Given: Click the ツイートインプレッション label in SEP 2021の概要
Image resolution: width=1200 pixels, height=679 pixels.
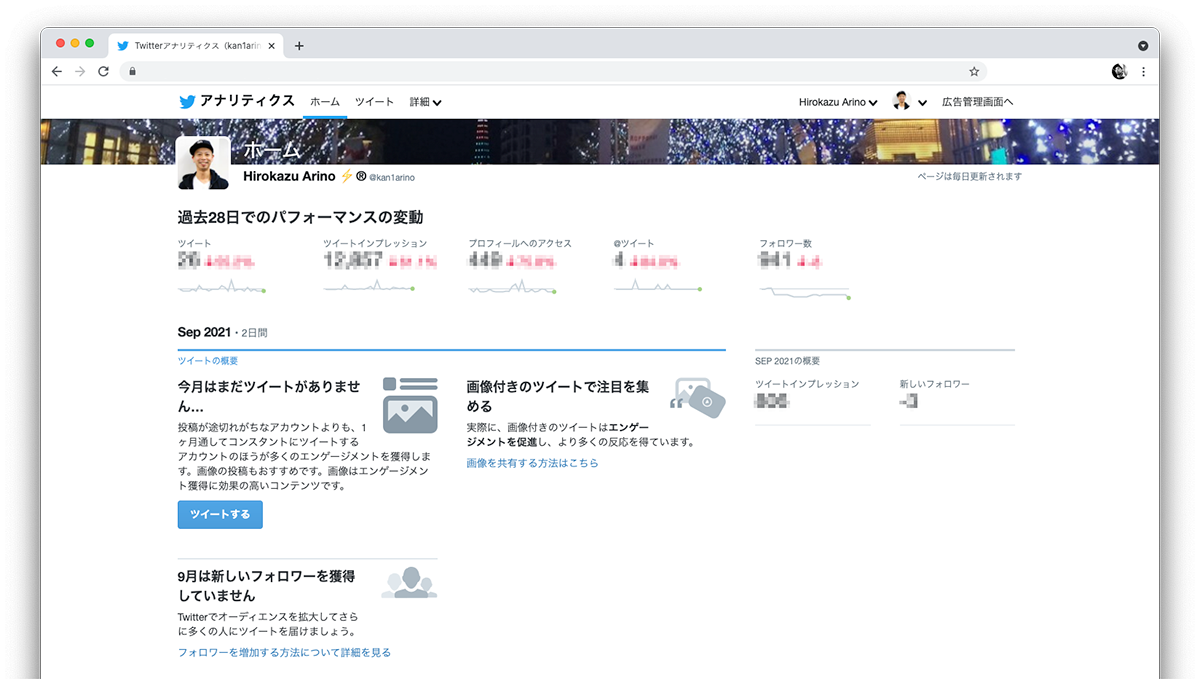Looking at the screenshot, I should [x=807, y=384].
